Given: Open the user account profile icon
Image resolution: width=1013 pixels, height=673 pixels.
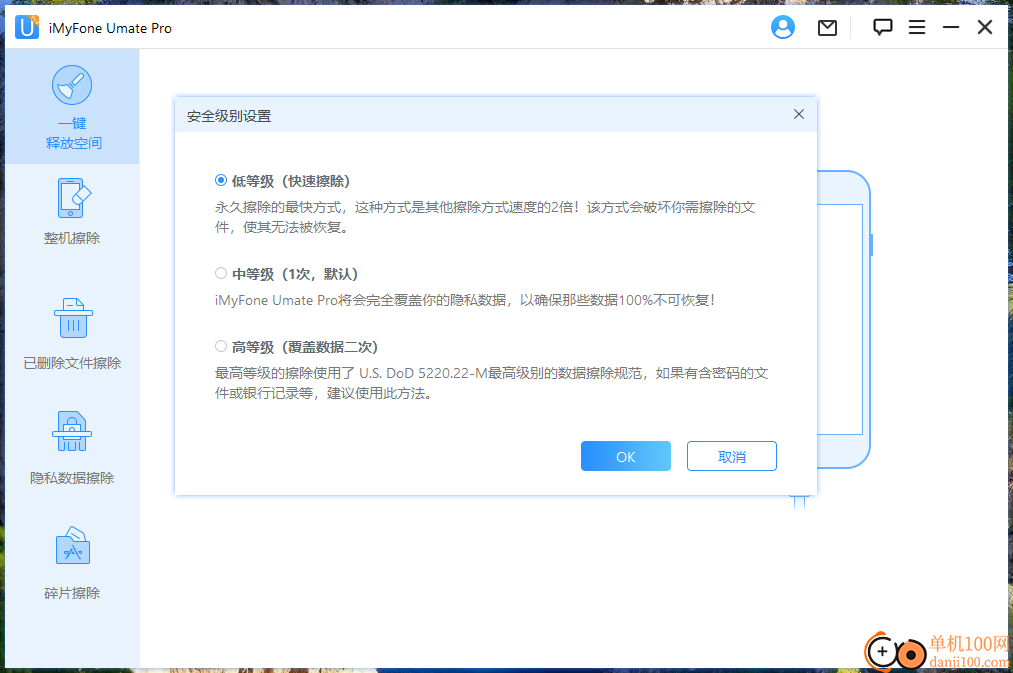Looking at the screenshot, I should [x=782, y=27].
